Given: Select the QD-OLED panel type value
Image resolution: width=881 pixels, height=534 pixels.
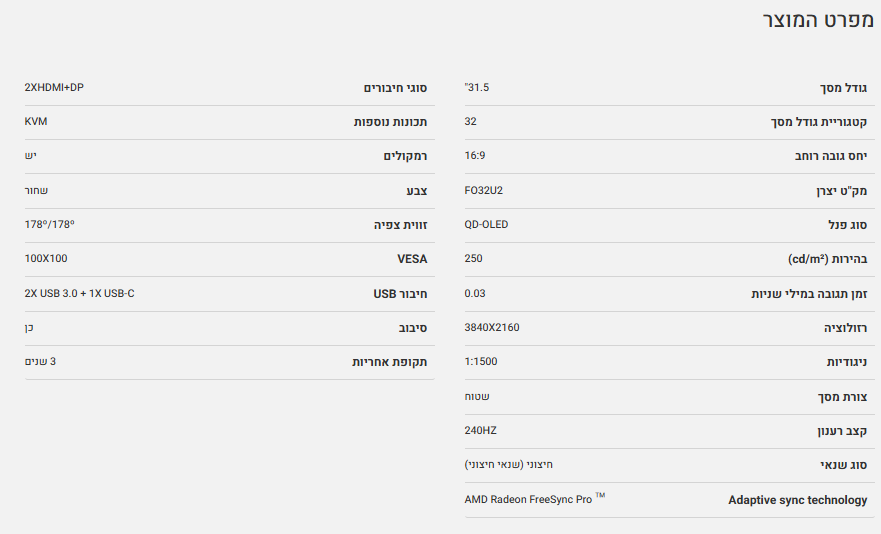Looking at the screenshot, I should coord(486,225).
